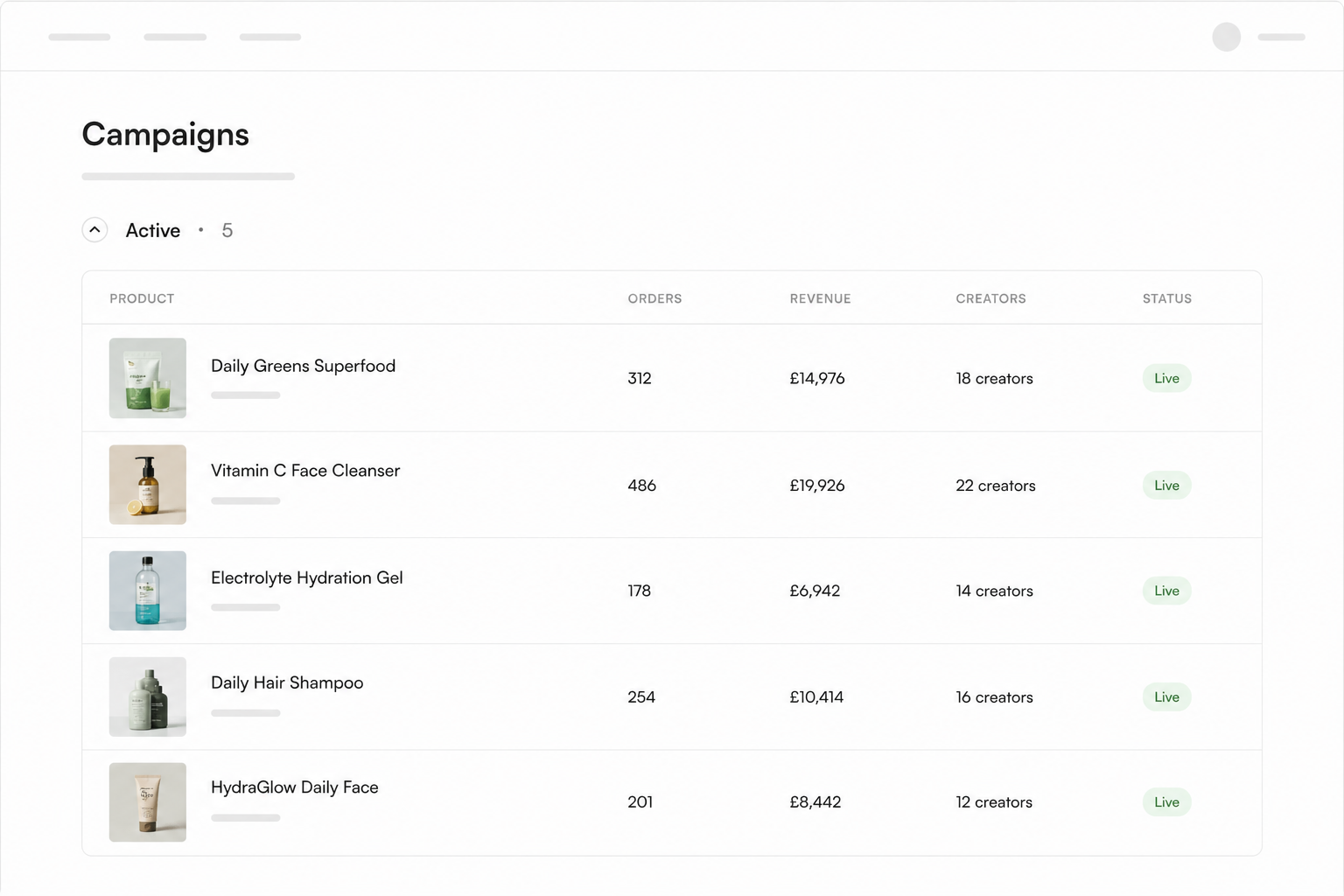Click the £10,414 revenue cell
This screenshot has width=1344, height=896.
[x=816, y=697]
